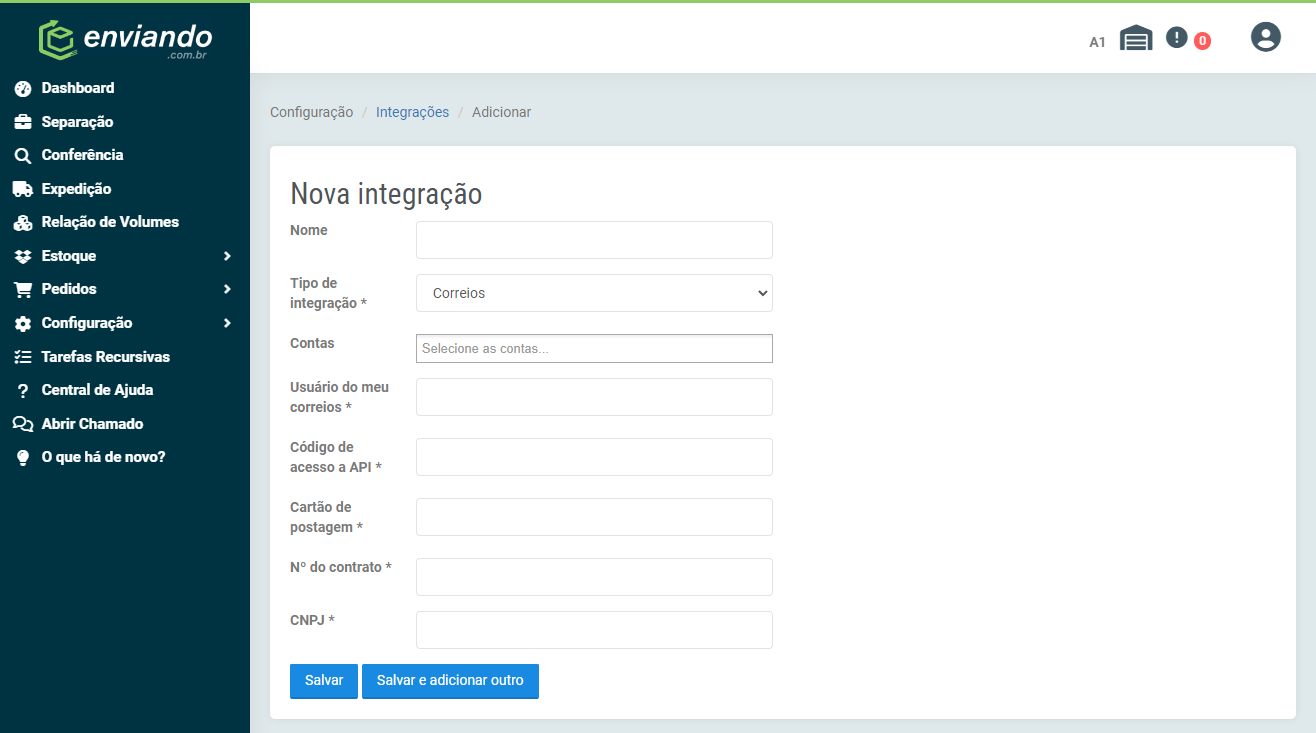
Task: Open Conferência sidebar item
Action: pyautogui.click(x=82, y=155)
